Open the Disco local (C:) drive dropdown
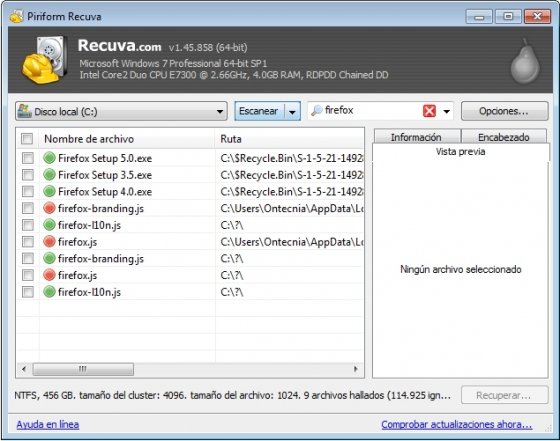Screen dimensions: 560x441 click(x=121, y=111)
